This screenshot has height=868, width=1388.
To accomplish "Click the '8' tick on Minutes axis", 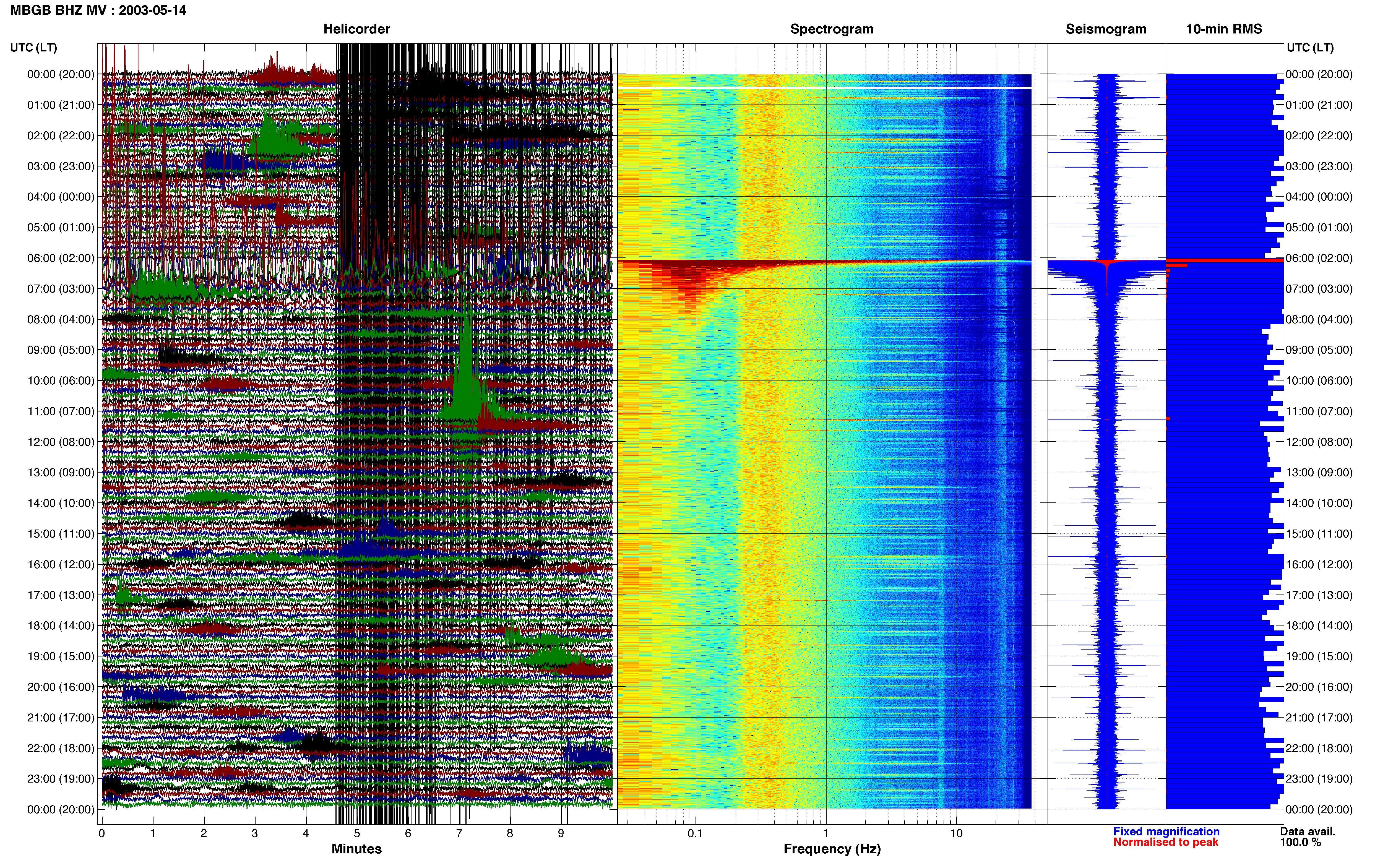I will pos(510,833).
